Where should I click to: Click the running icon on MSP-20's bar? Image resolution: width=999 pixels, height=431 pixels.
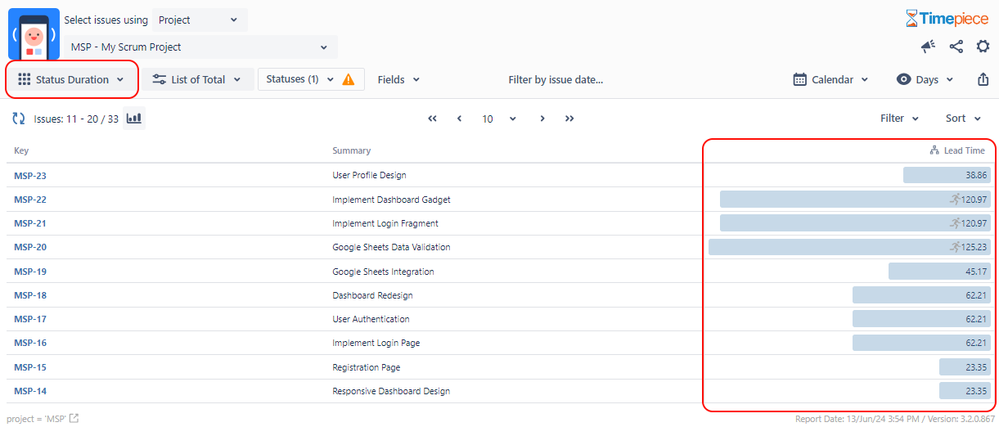(x=954, y=247)
